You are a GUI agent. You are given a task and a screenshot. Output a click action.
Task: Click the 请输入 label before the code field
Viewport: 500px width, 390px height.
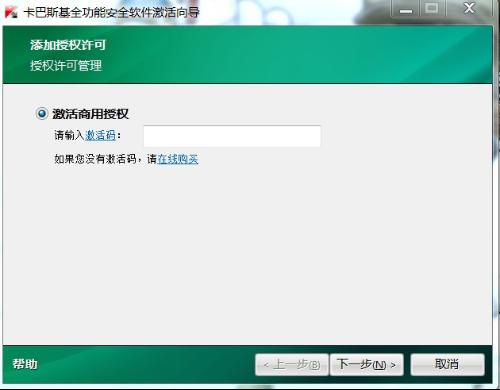[69, 135]
